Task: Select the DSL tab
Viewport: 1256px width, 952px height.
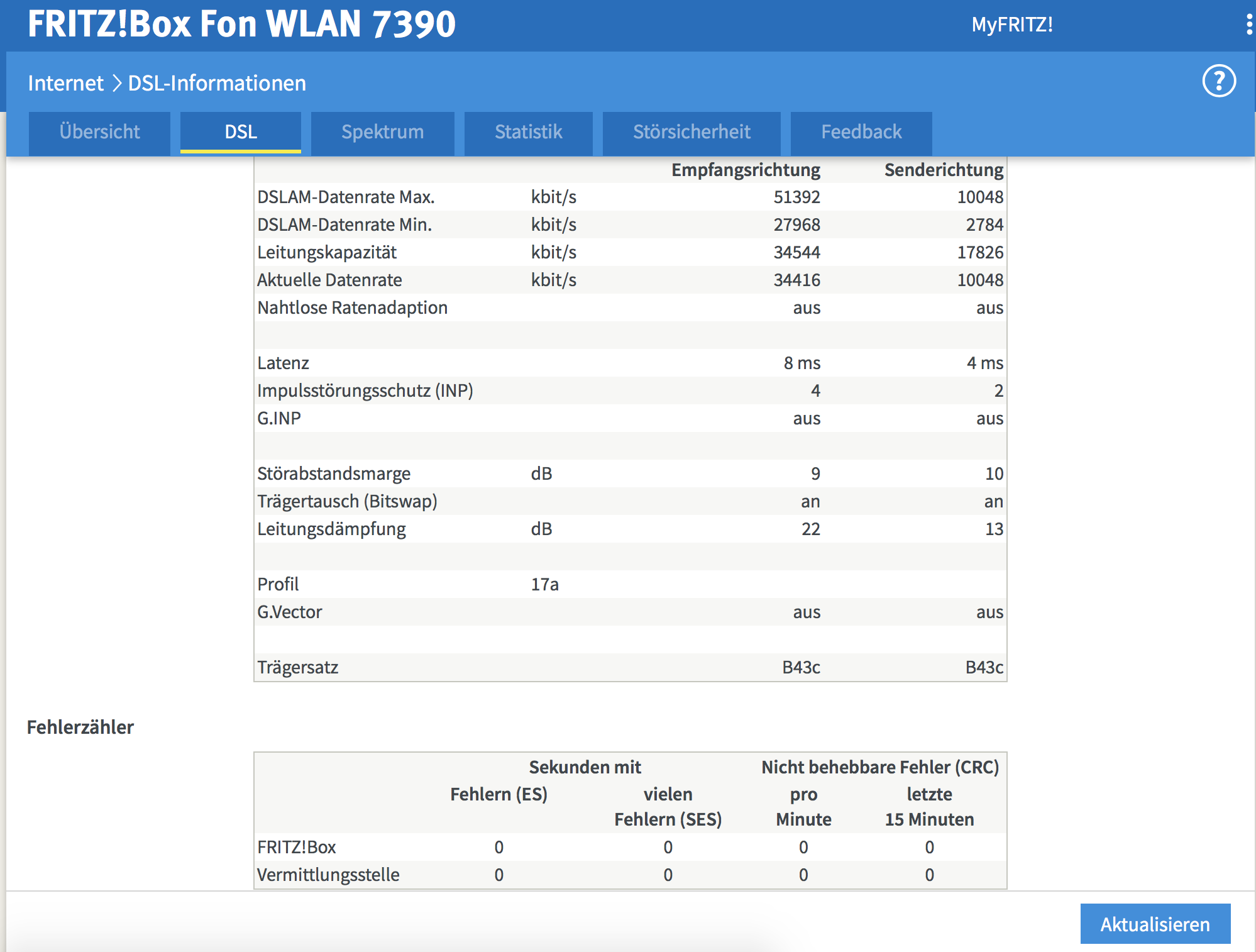Action: click(241, 132)
